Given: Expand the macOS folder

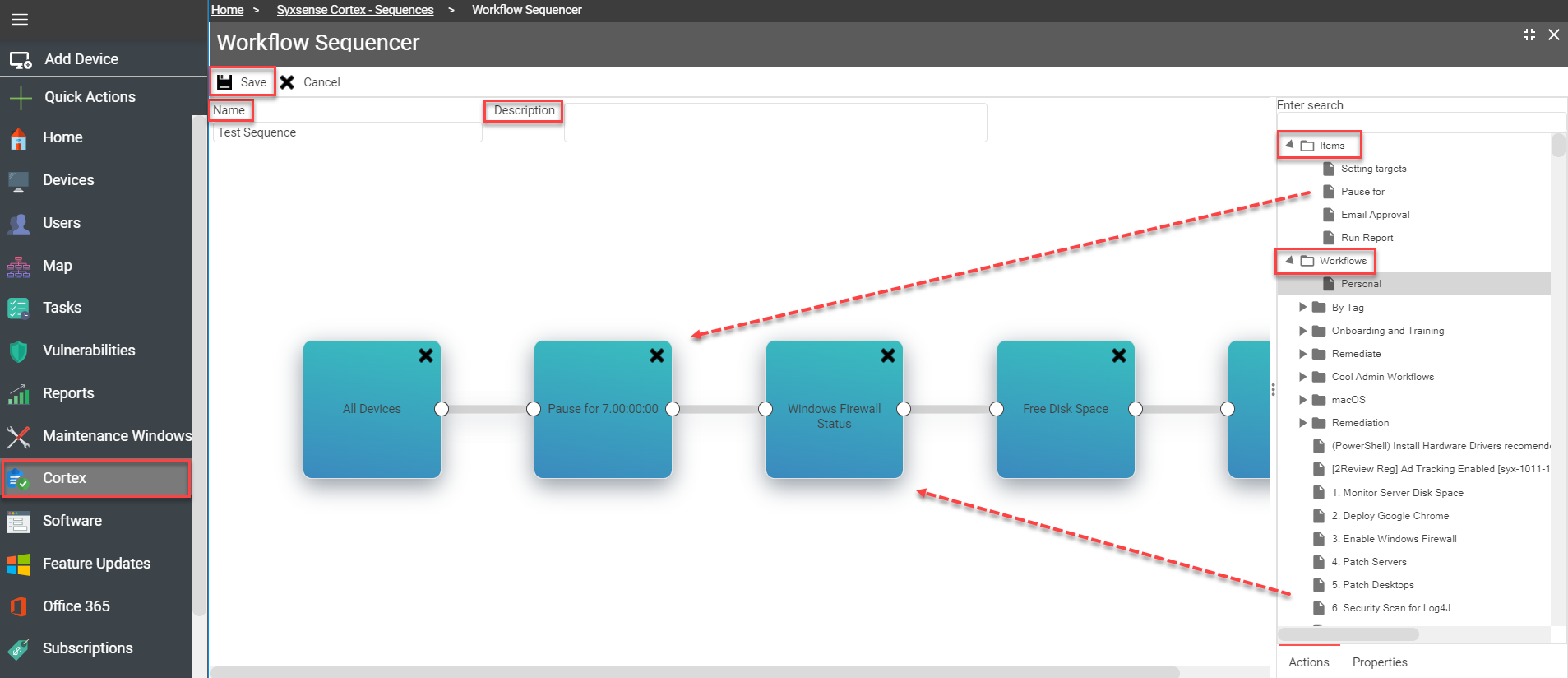Looking at the screenshot, I should click(1302, 400).
